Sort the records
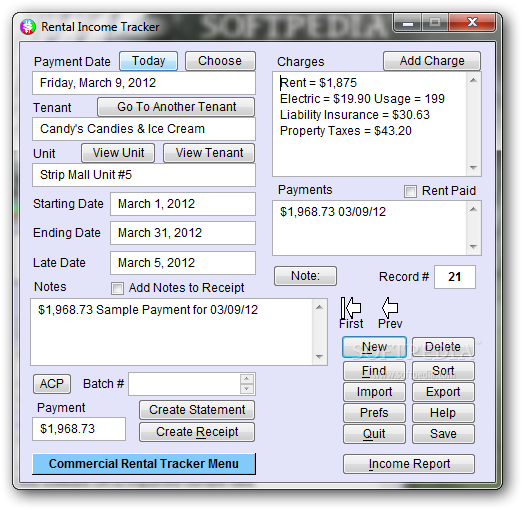The height and width of the screenshot is (510, 523). [443, 371]
